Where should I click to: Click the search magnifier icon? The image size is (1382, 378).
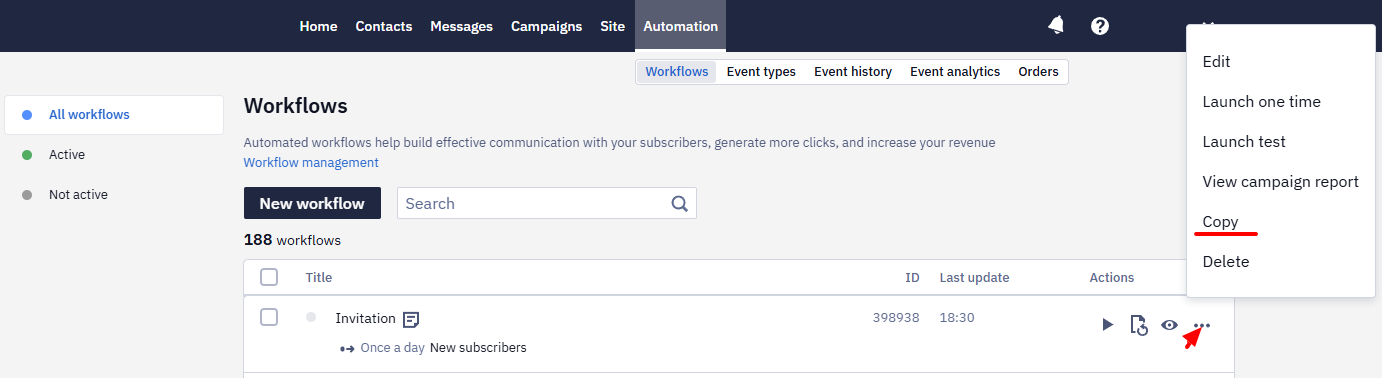679,203
